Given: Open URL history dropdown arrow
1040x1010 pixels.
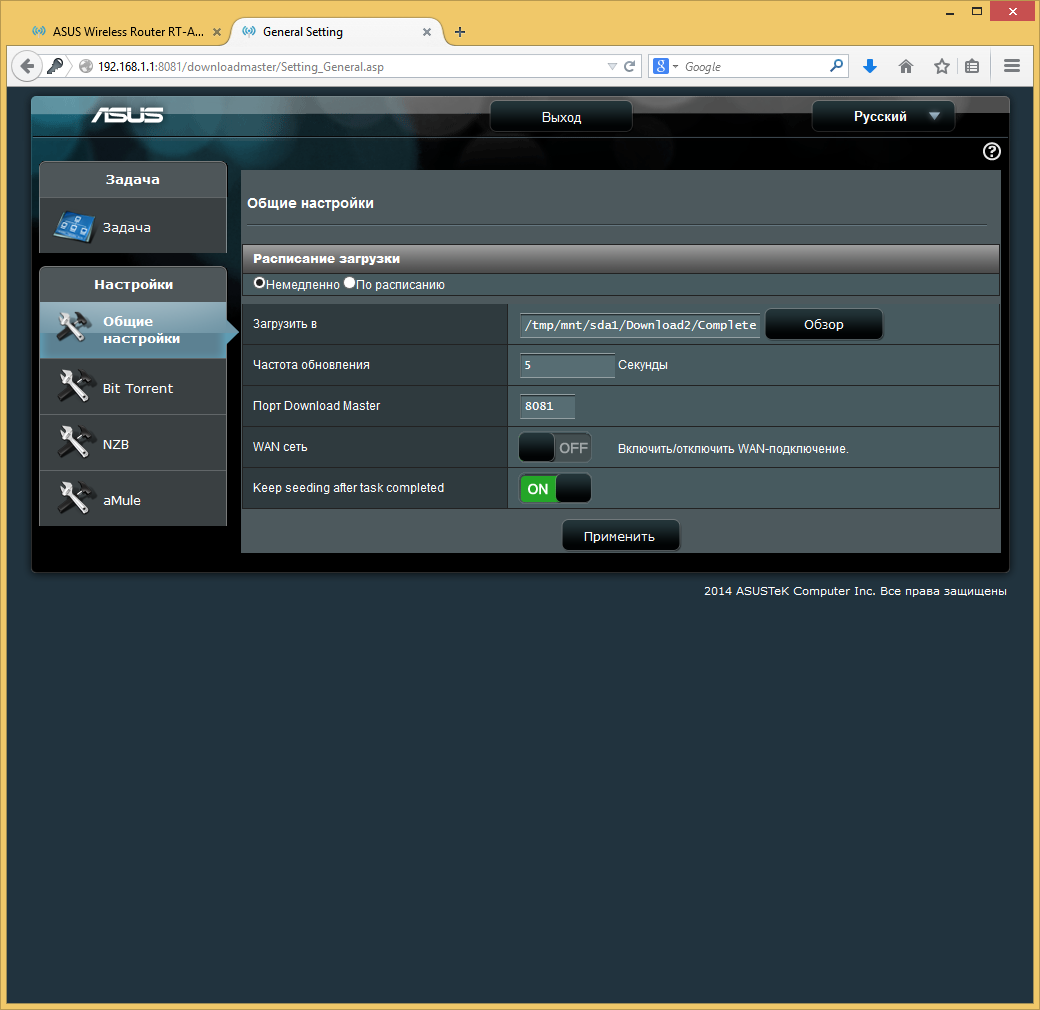Looking at the screenshot, I should (x=612, y=66).
